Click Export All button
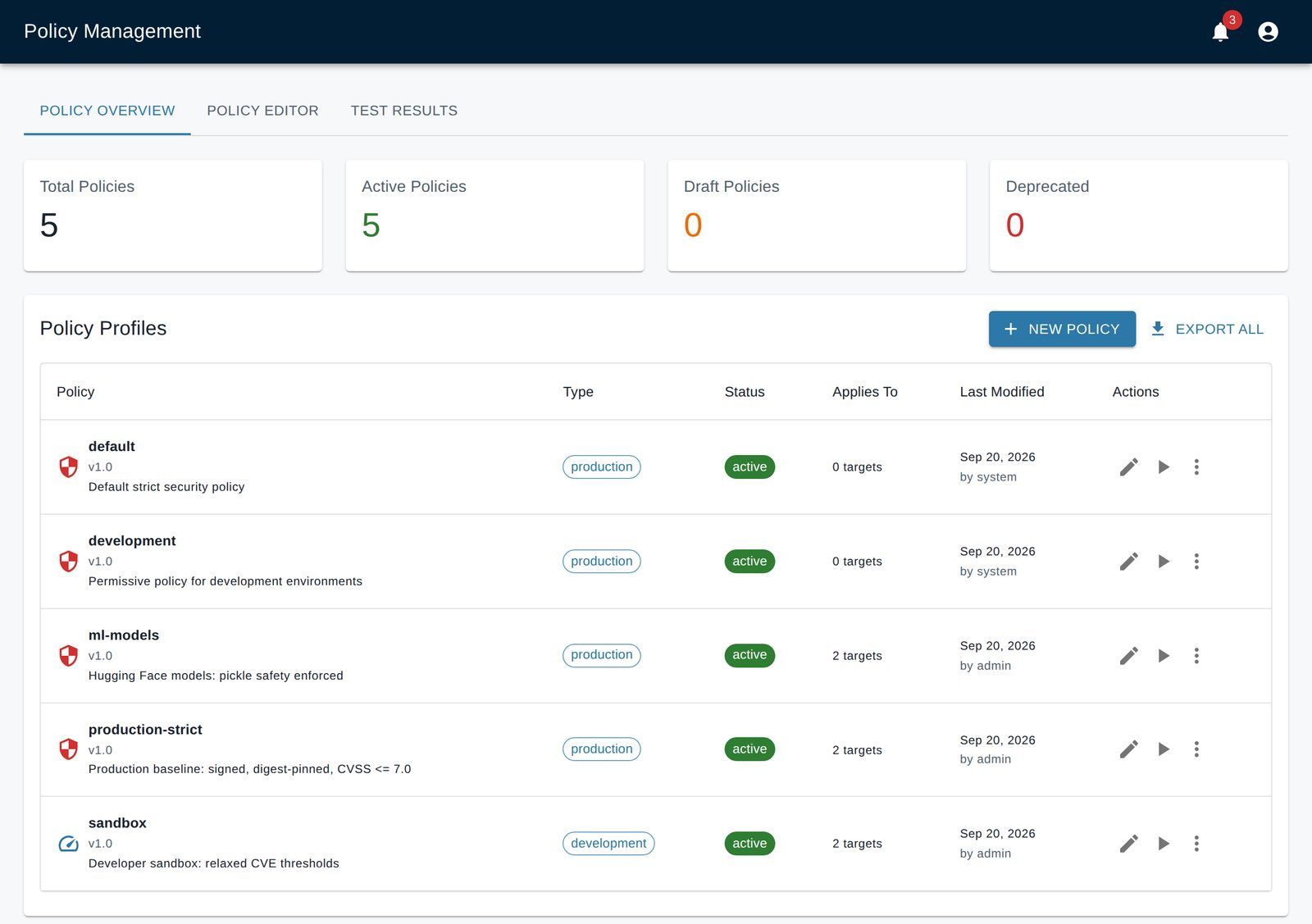The width and height of the screenshot is (1312, 924). [x=1207, y=329]
